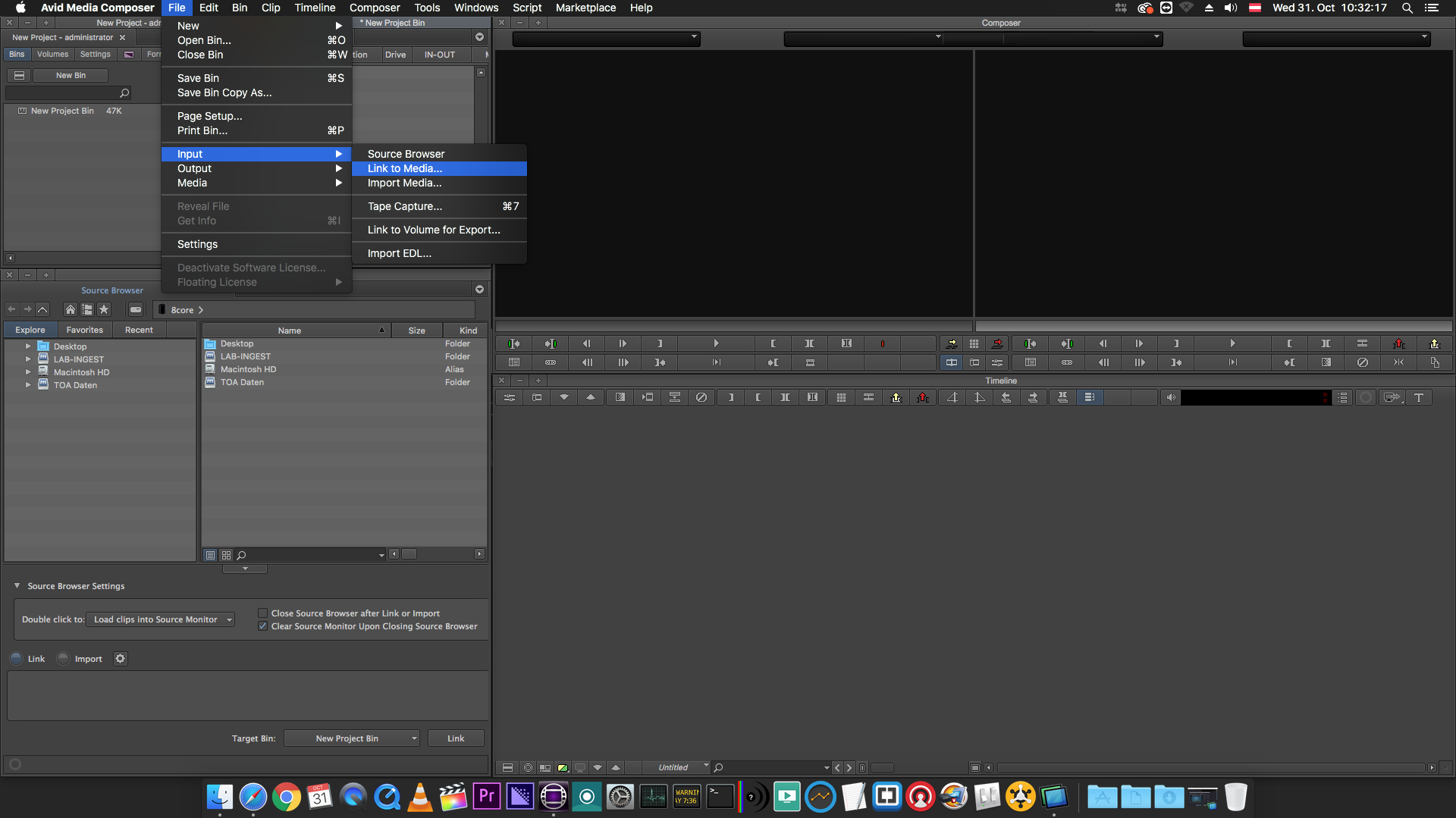Choose Import Media from the submenu
The width and height of the screenshot is (1456, 818).
(x=439, y=183)
